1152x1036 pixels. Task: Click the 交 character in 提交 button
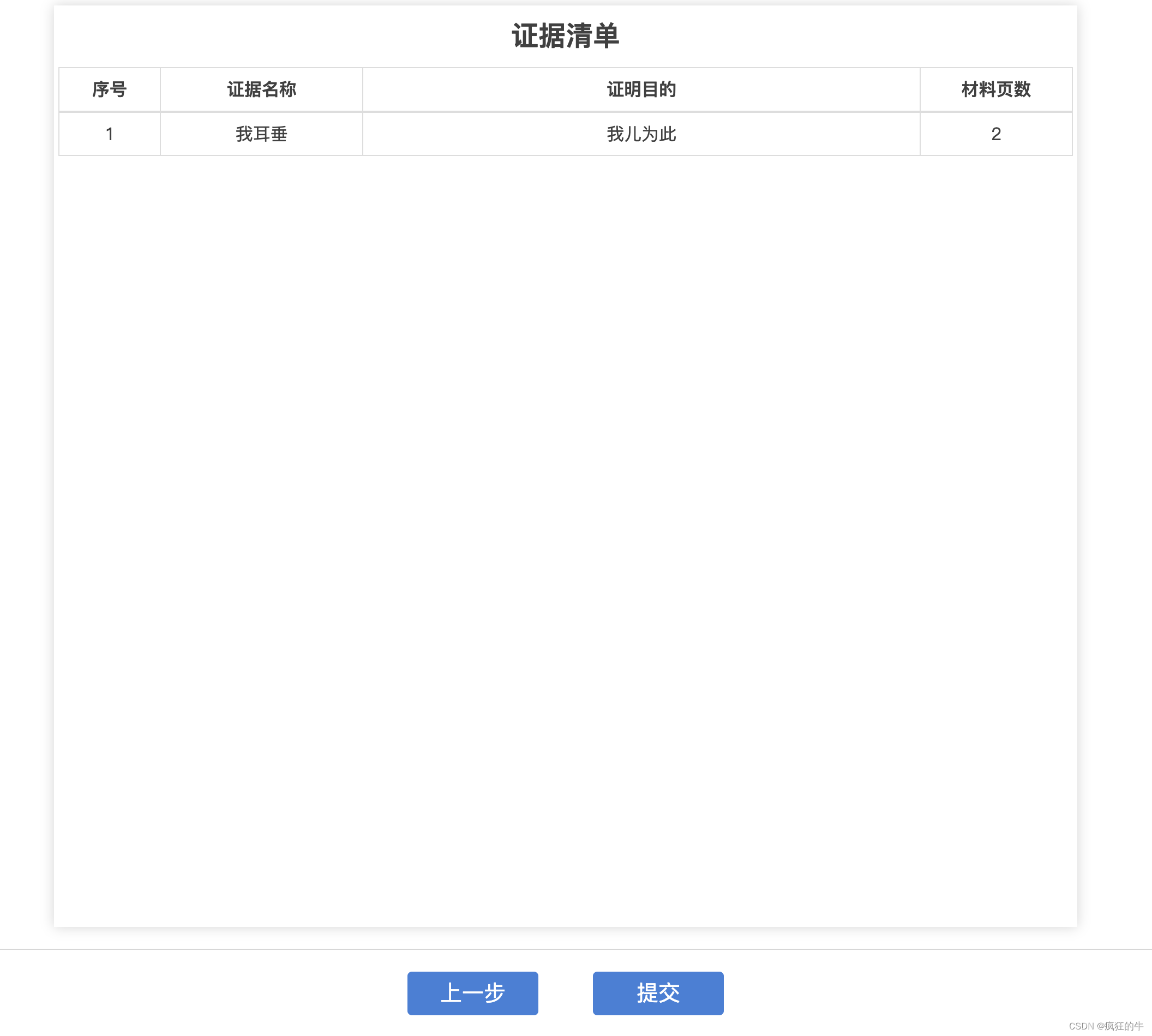(x=669, y=993)
